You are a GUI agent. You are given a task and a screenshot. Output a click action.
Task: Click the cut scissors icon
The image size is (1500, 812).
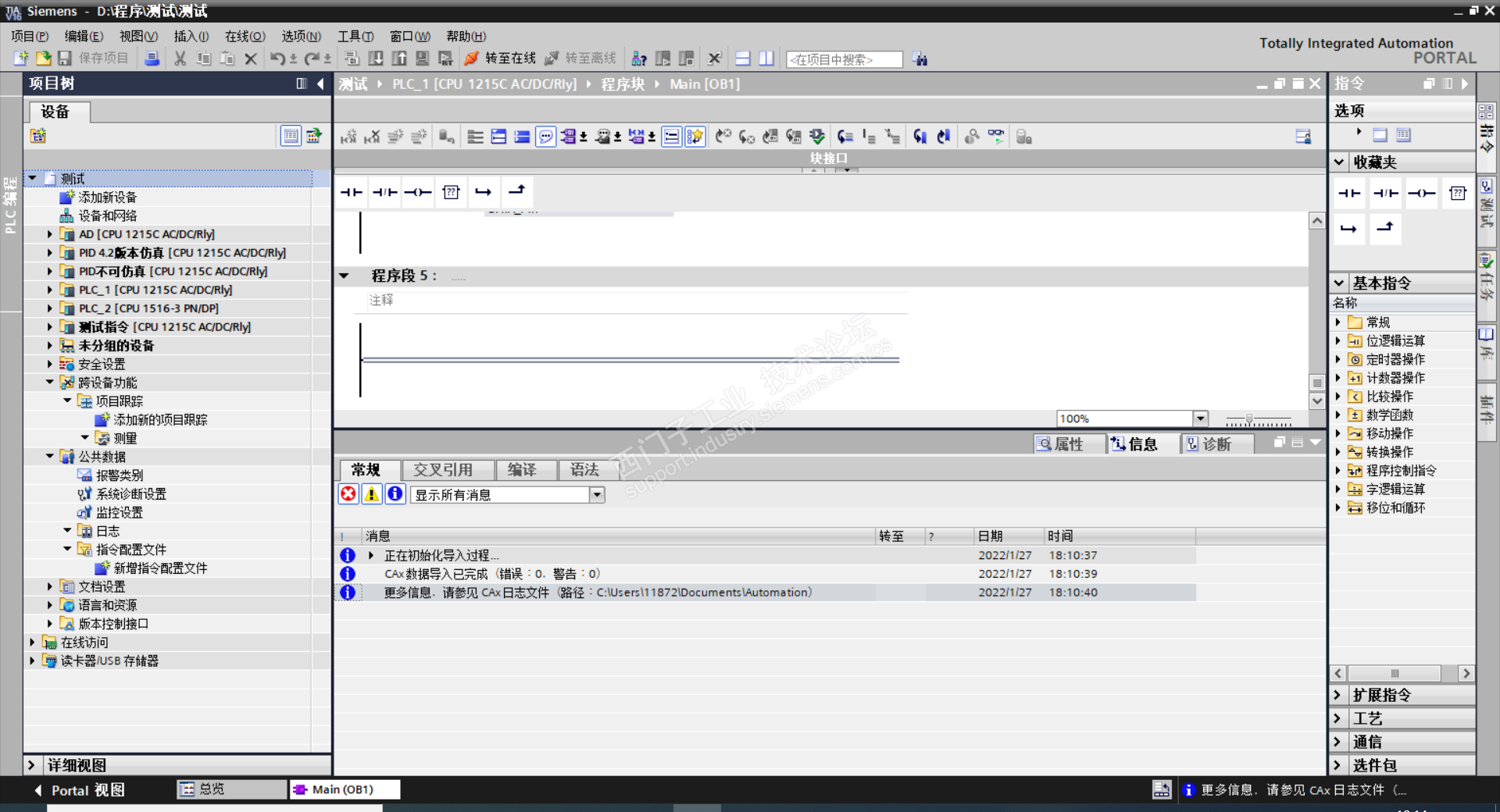[180, 59]
